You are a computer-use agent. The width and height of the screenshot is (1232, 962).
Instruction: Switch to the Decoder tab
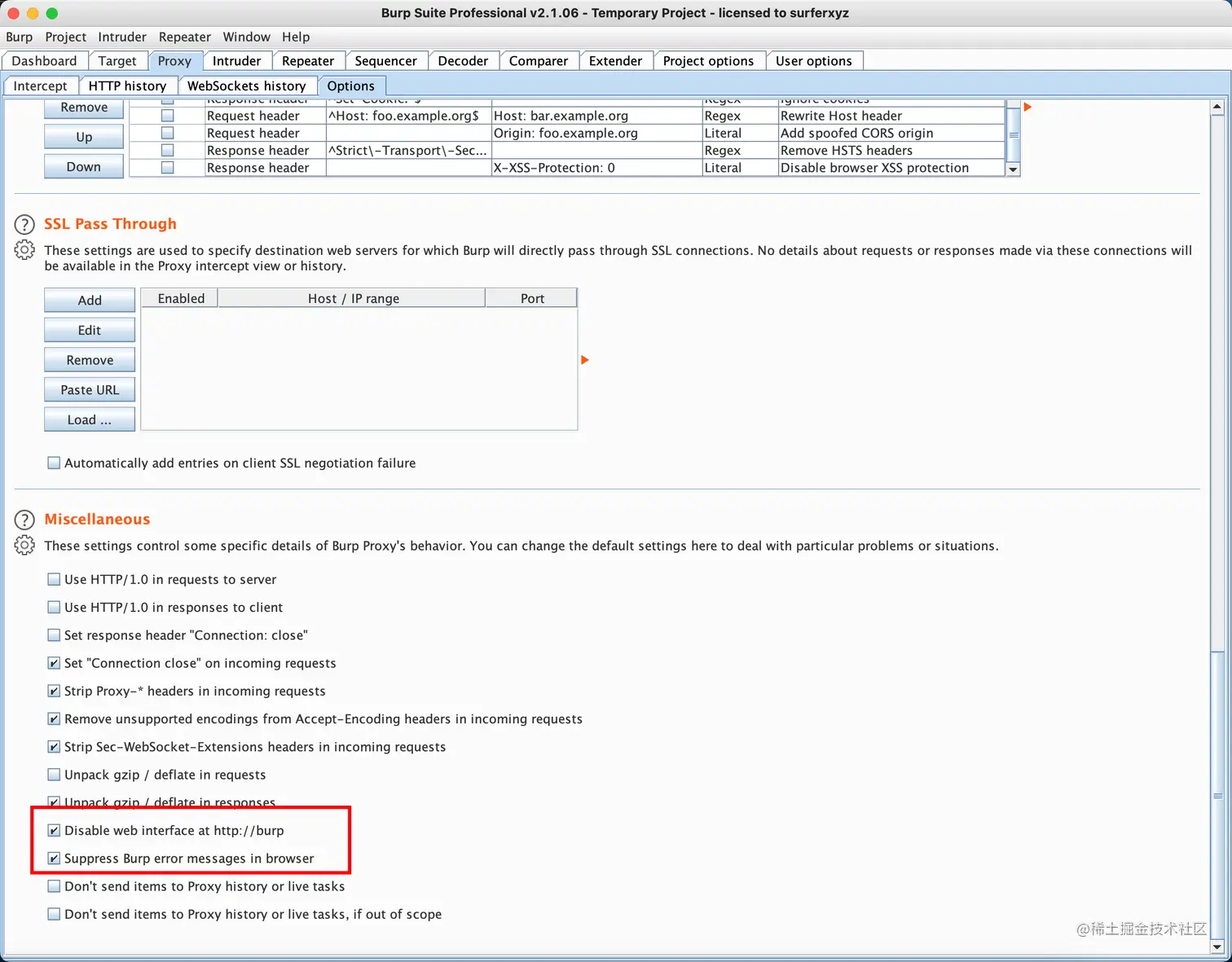[x=463, y=61]
